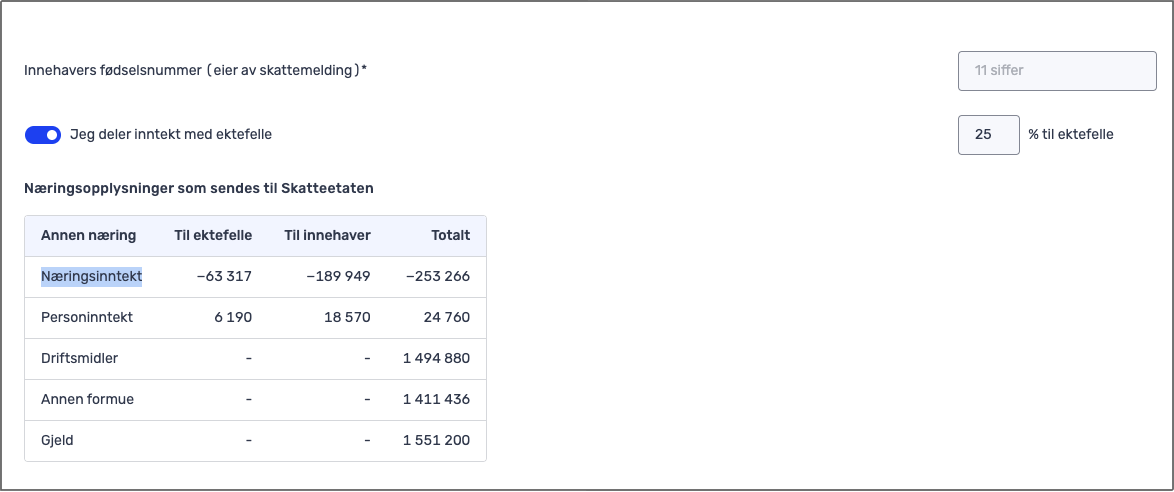Click the −253 266 total value
This screenshot has width=1174, height=492.
438,277
